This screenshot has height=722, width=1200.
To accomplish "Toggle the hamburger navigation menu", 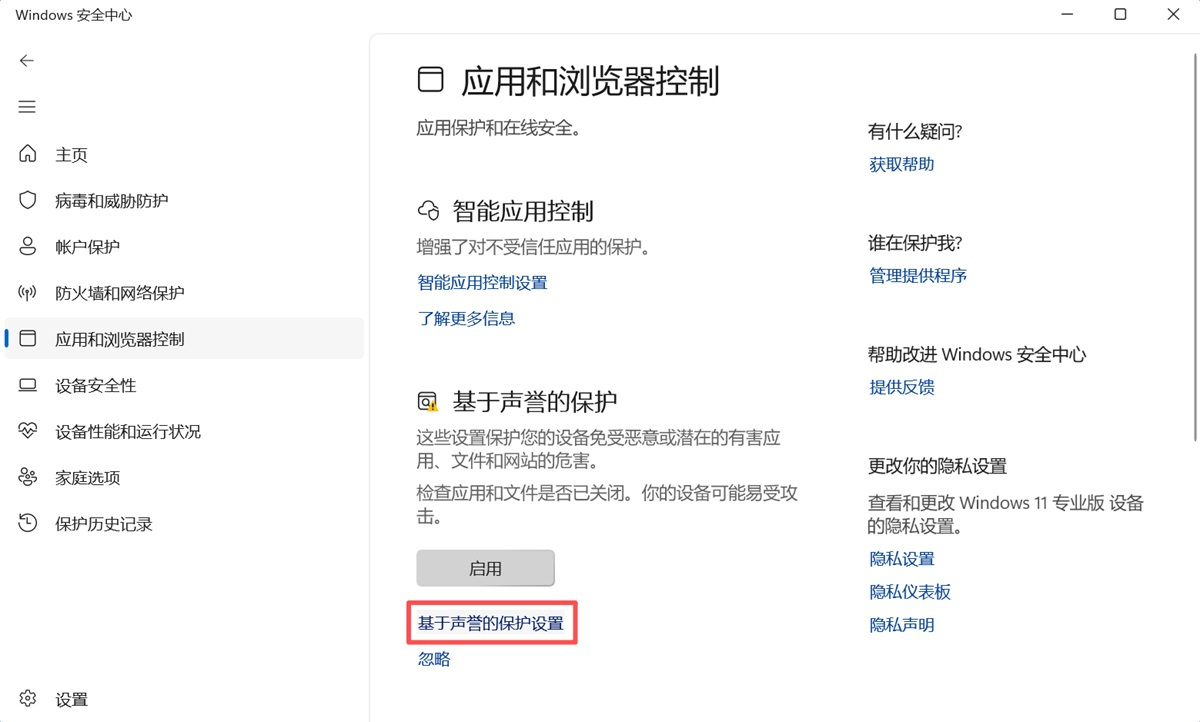I will coord(27,107).
